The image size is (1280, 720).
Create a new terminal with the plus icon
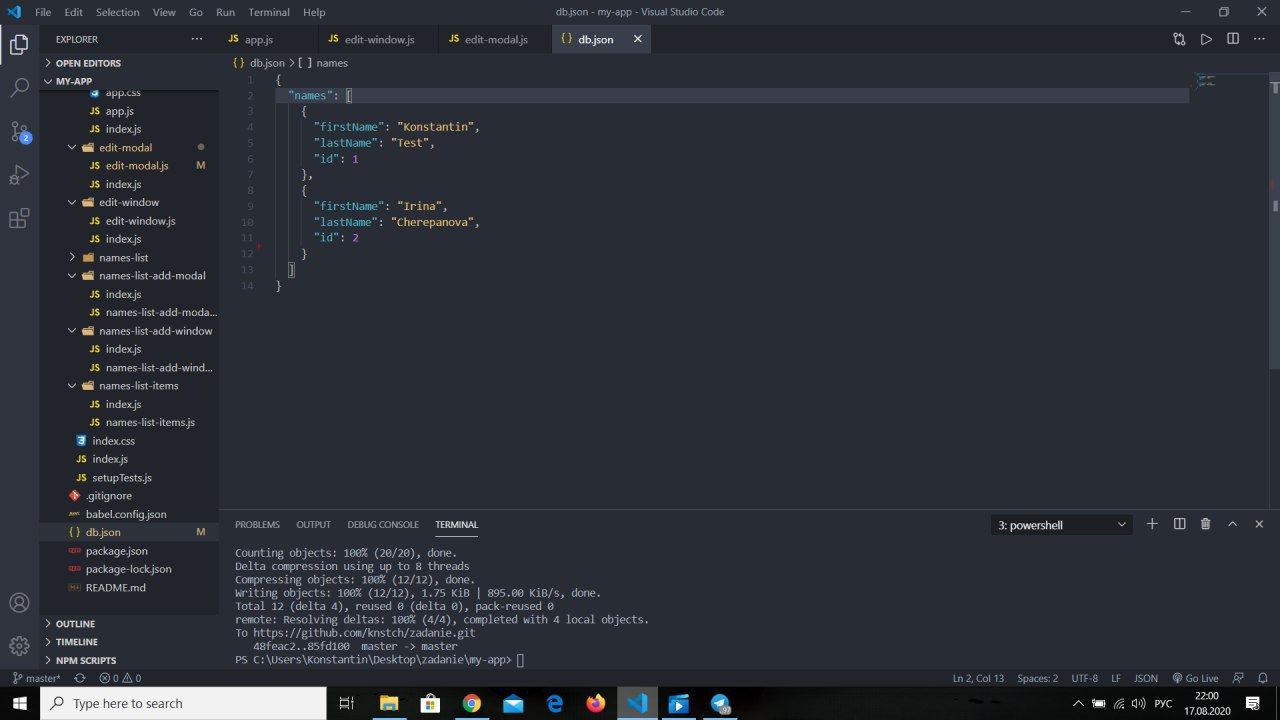pyautogui.click(x=1152, y=524)
